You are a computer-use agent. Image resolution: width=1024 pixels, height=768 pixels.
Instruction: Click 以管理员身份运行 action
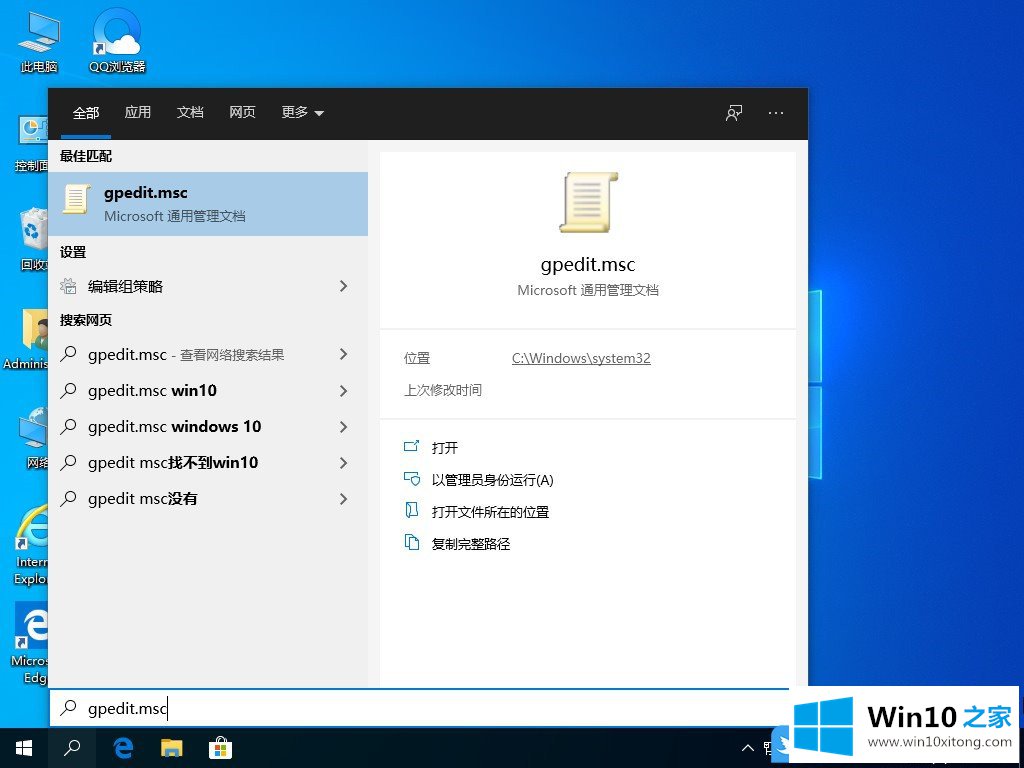coord(492,480)
